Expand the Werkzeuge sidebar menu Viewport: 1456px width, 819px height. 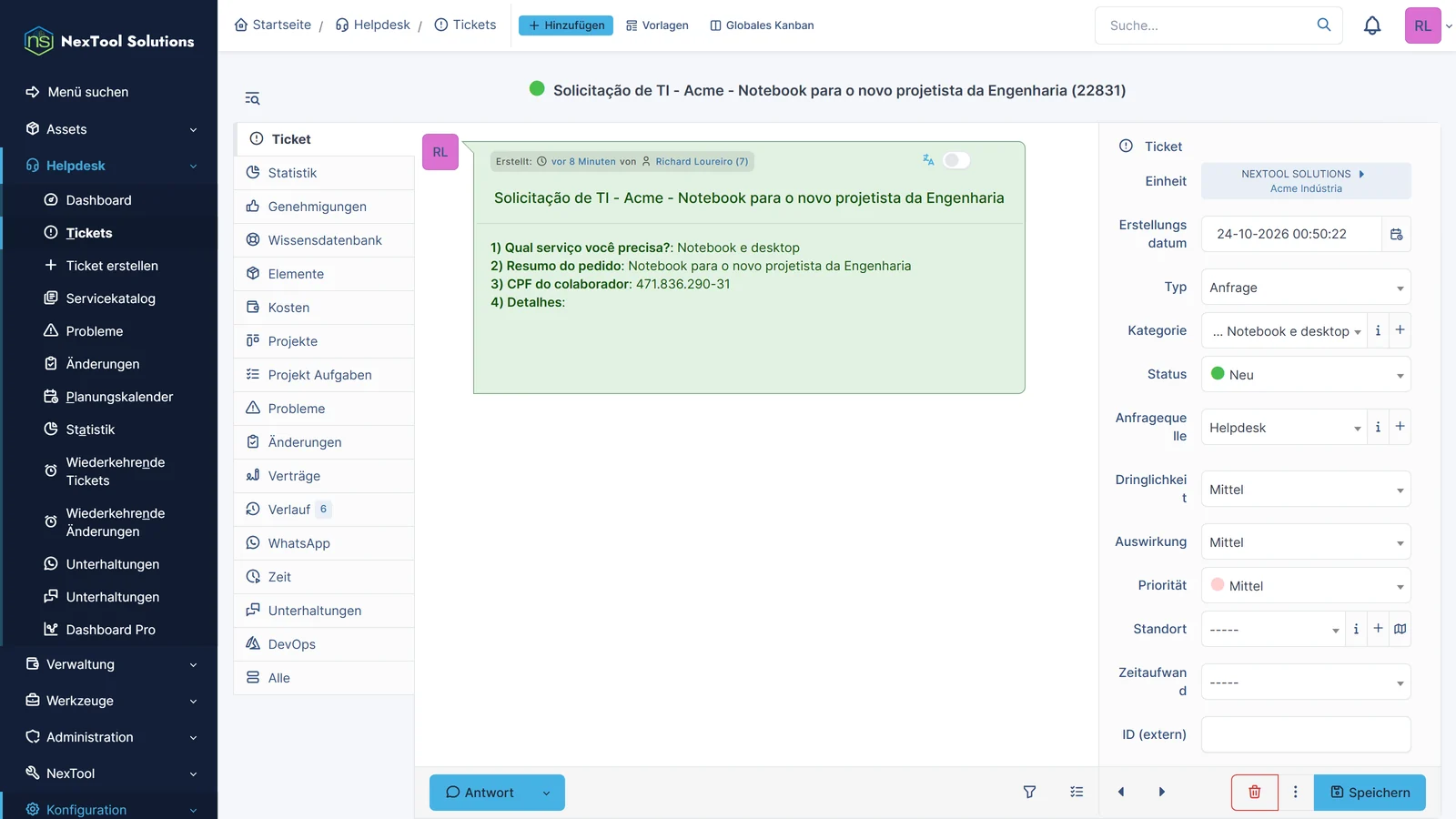pyautogui.click(x=109, y=701)
